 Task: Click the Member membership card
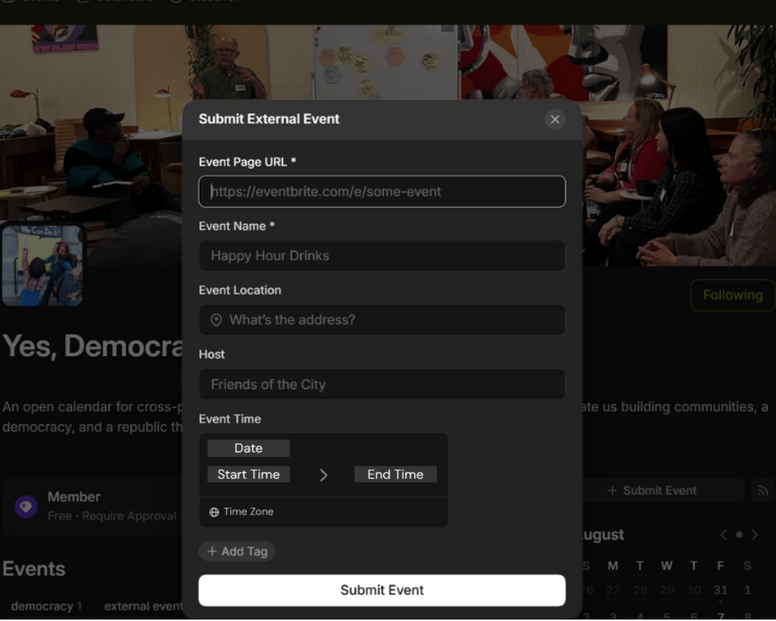(93, 507)
